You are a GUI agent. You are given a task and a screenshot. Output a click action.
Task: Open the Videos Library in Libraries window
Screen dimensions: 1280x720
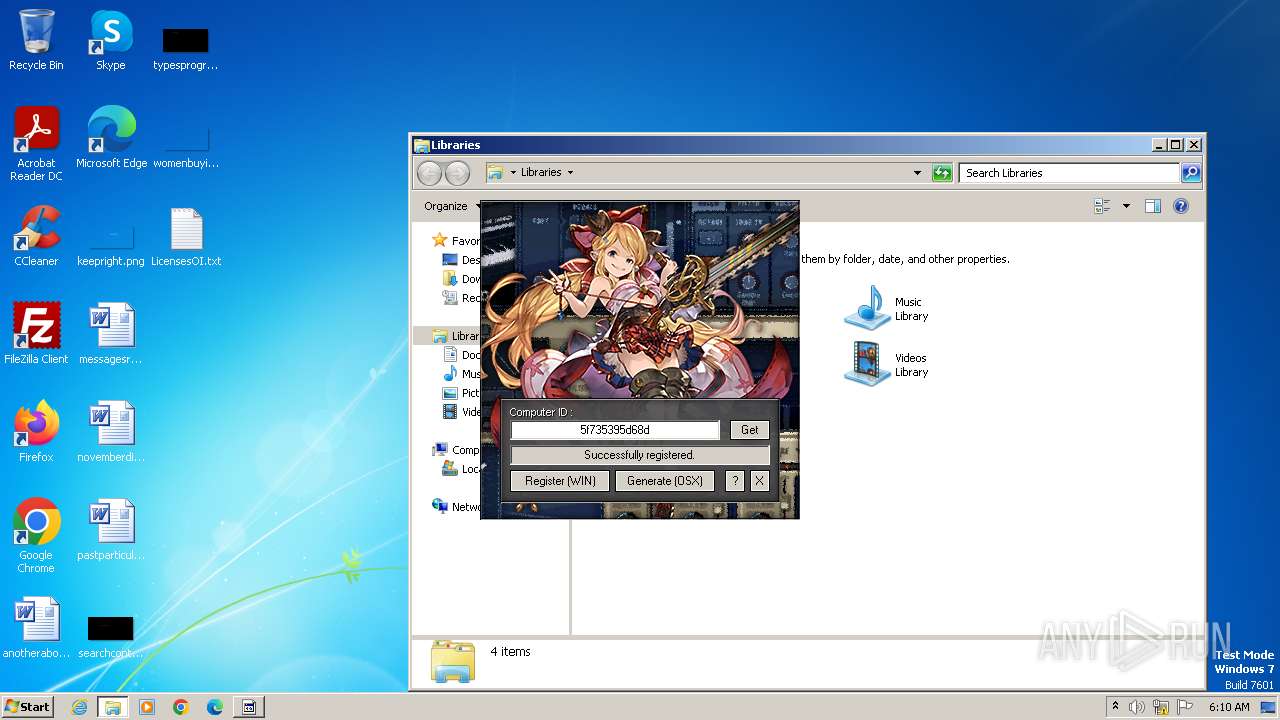tap(887, 364)
